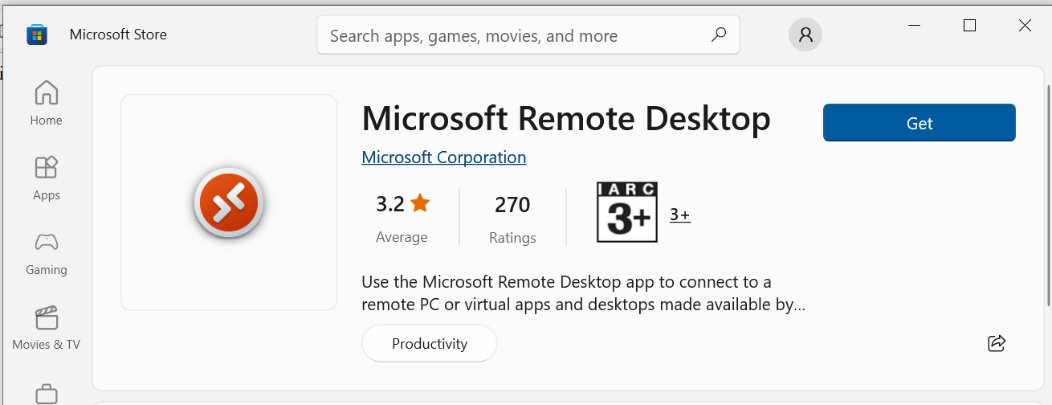Screen dimensions: 1052x405
Task: Open the user profile account icon
Action: pyautogui.click(x=805, y=35)
